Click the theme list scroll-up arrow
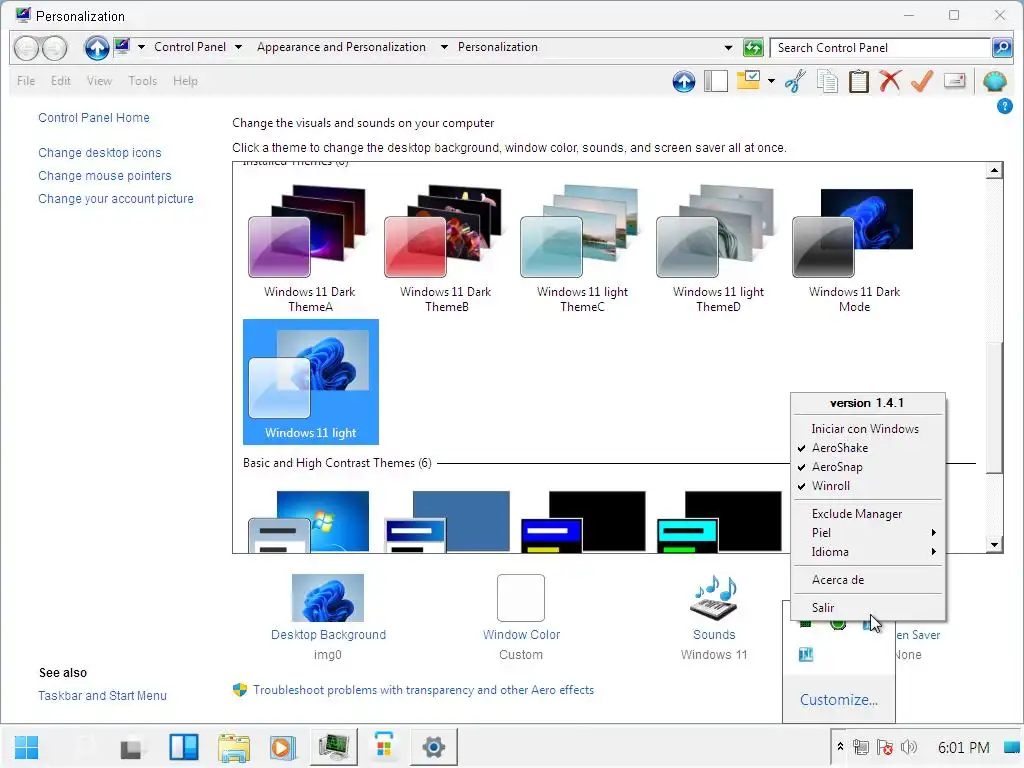The image size is (1024, 768). (x=994, y=170)
